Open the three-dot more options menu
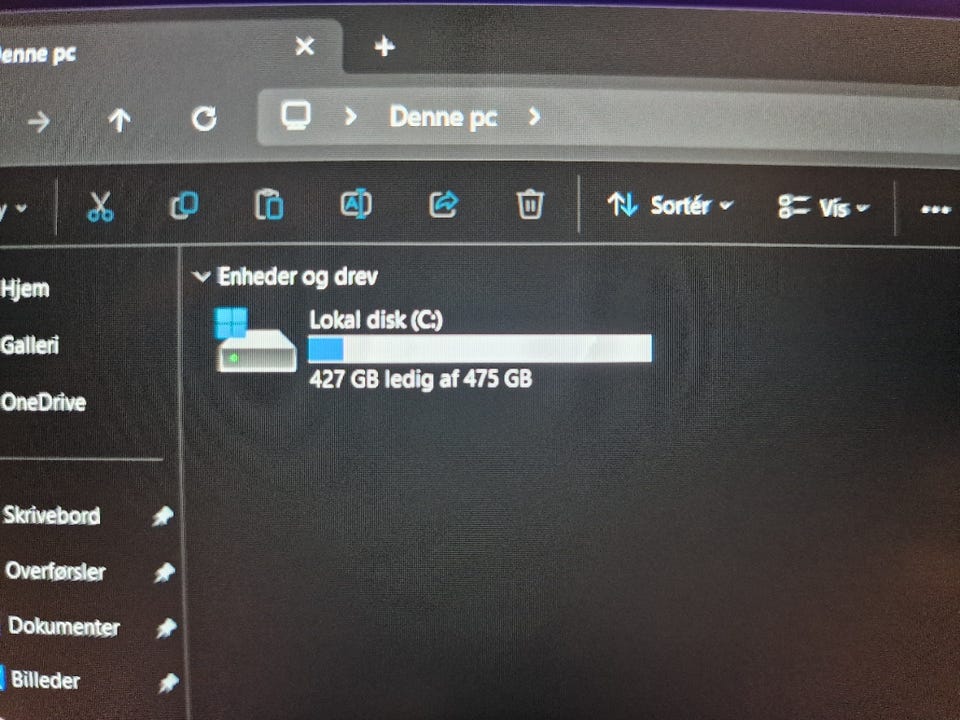The height and width of the screenshot is (720, 960). click(x=936, y=209)
